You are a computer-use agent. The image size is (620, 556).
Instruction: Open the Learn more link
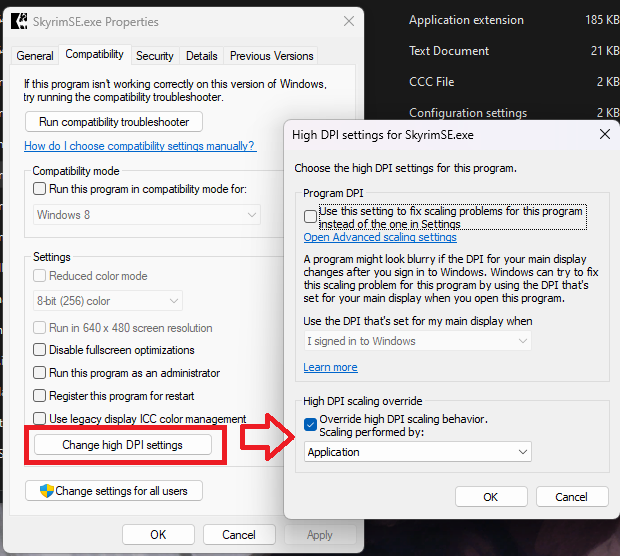tap(330, 367)
